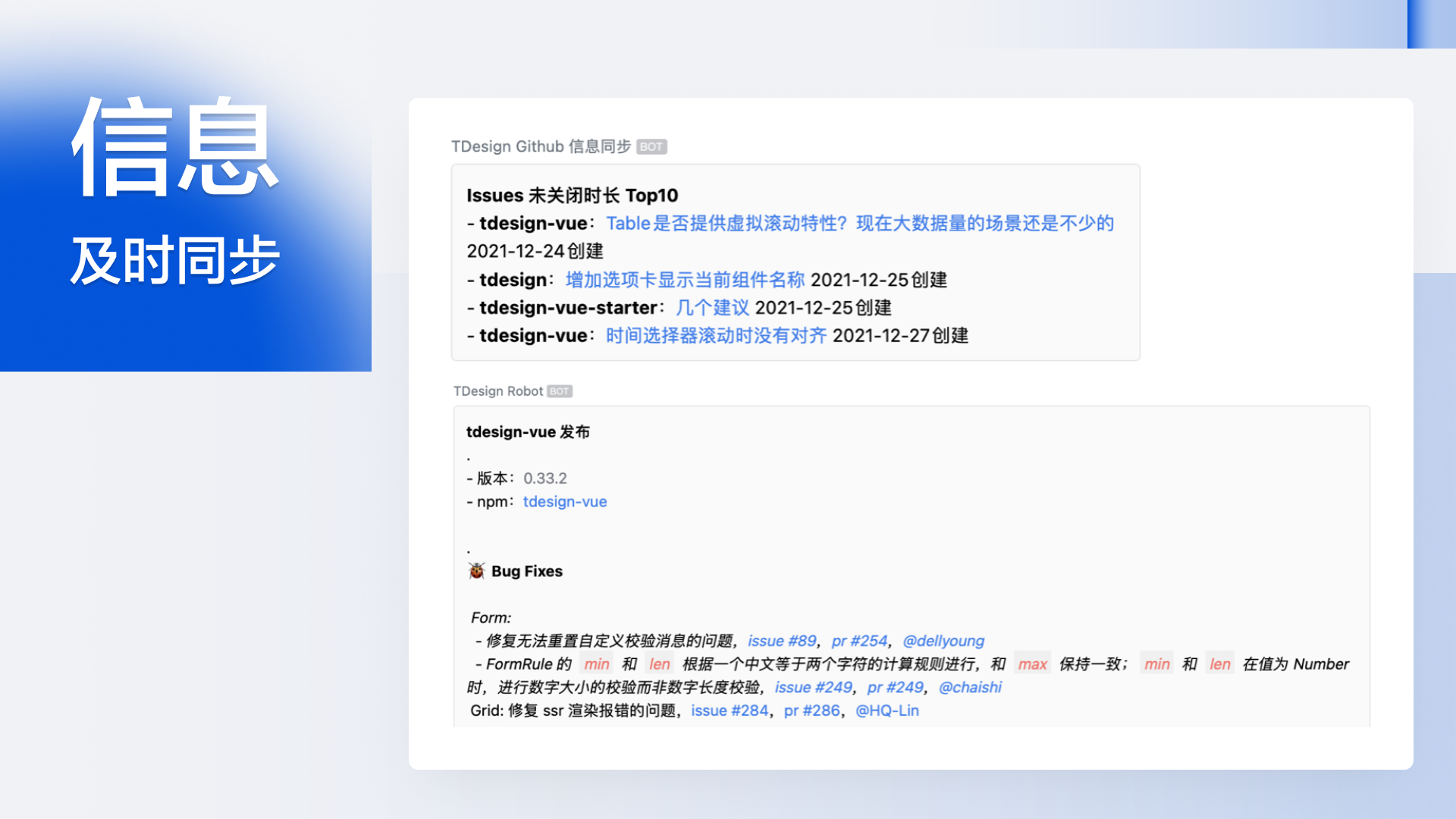1456x819 pixels.
Task: Click the red max code tag
Action: pyautogui.click(x=1032, y=664)
